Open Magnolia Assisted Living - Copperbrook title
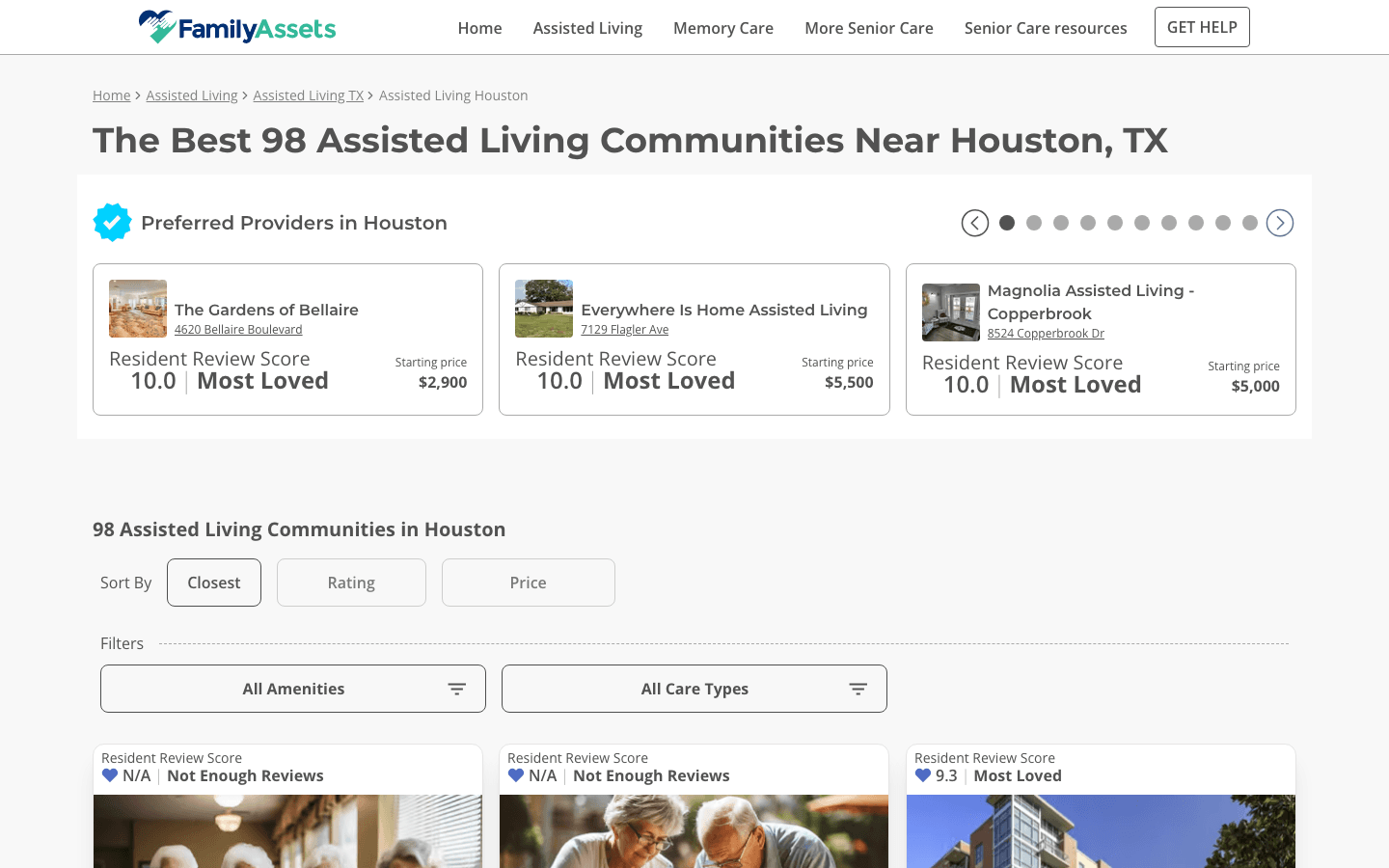This screenshot has width=1389, height=868. (x=1091, y=302)
